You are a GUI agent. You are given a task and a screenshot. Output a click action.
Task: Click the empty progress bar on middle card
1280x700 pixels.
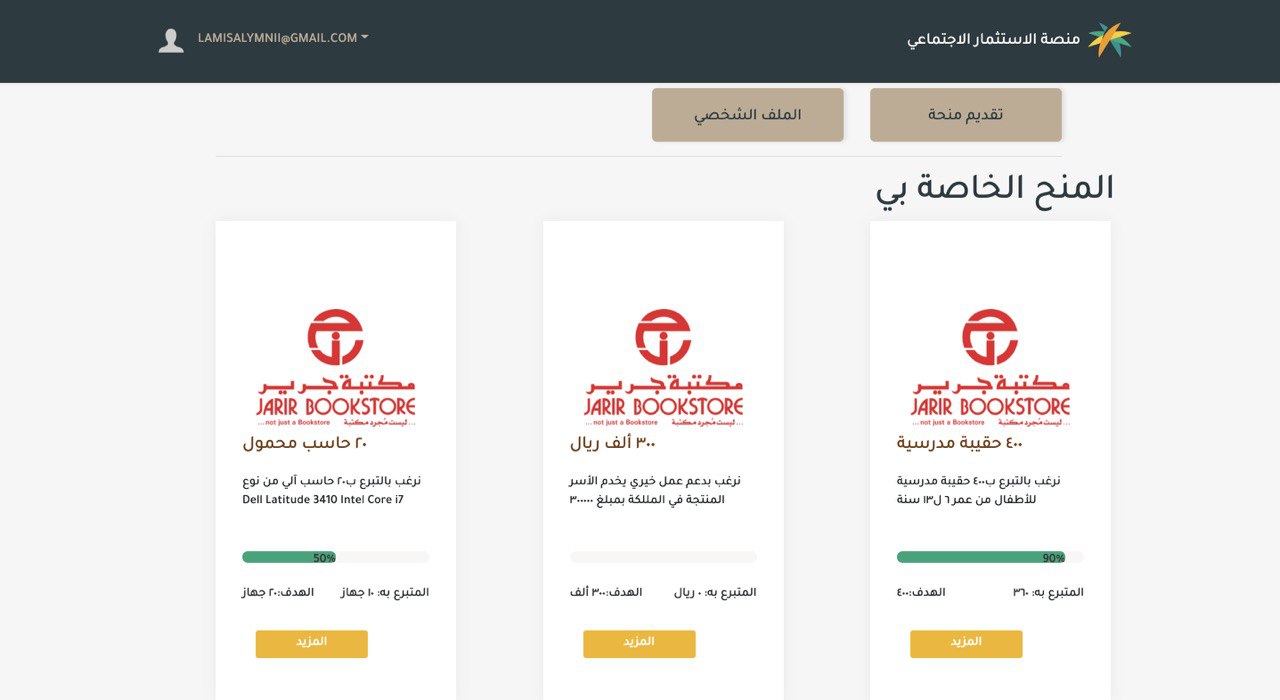[x=663, y=557]
